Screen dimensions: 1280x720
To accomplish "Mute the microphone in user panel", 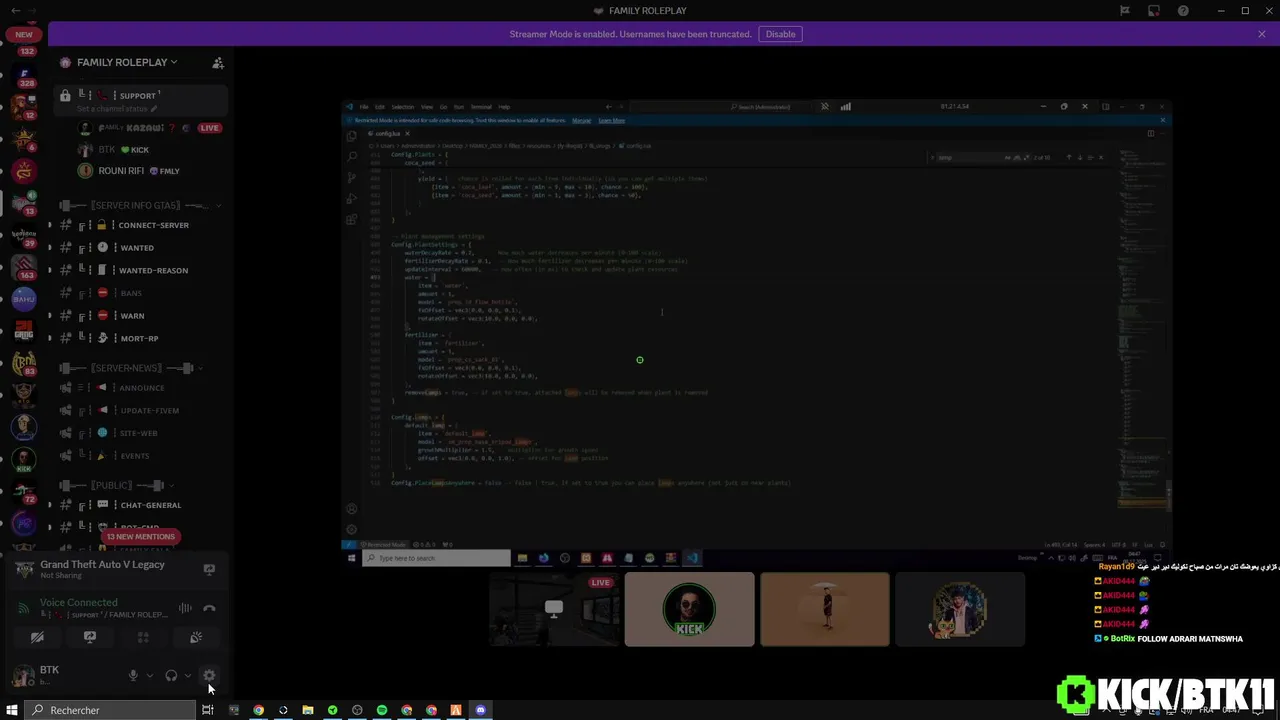I will pyautogui.click(x=133, y=676).
